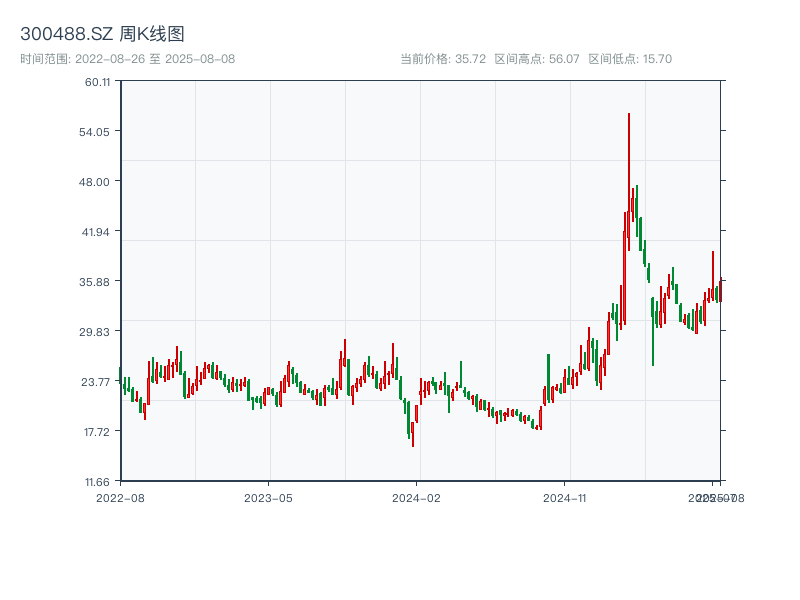Screen dimensions: 800x600
Task: Select the 48.00 price axis label
Action: [x=97, y=182]
